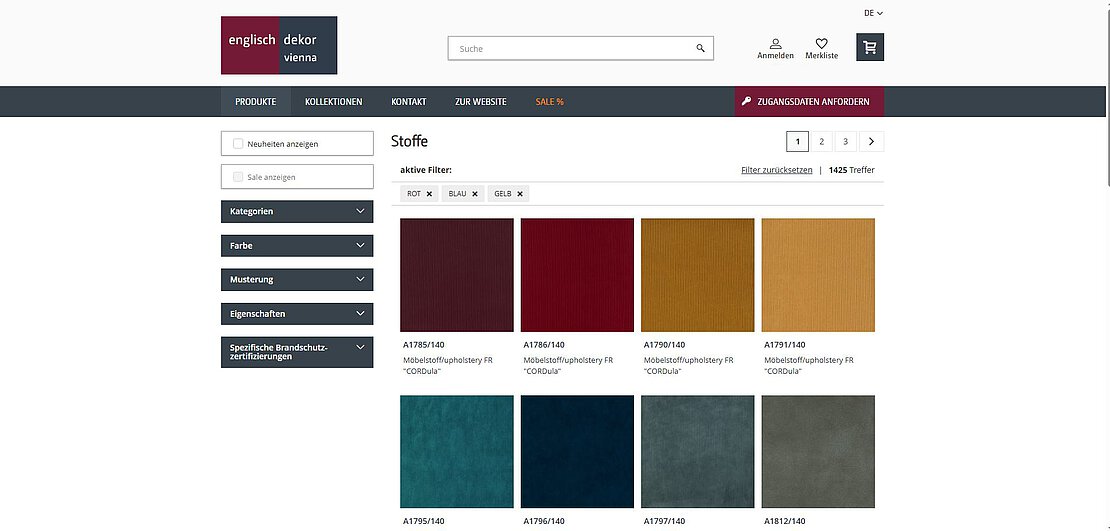Image resolution: width=1110 pixels, height=531 pixels.
Task: Remove the ROT filter tag
Action: coord(429,194)
